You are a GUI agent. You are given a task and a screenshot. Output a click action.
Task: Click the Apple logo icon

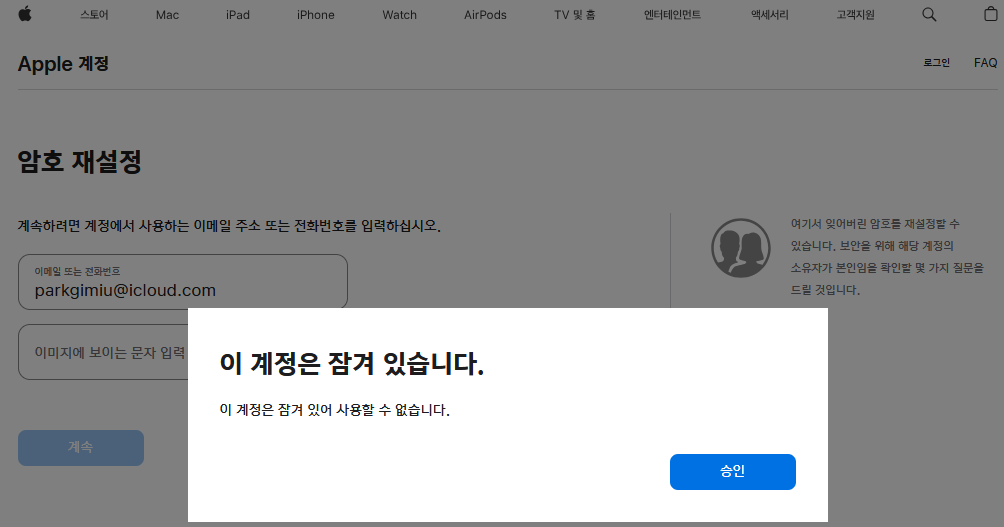[x=25, y=14]
